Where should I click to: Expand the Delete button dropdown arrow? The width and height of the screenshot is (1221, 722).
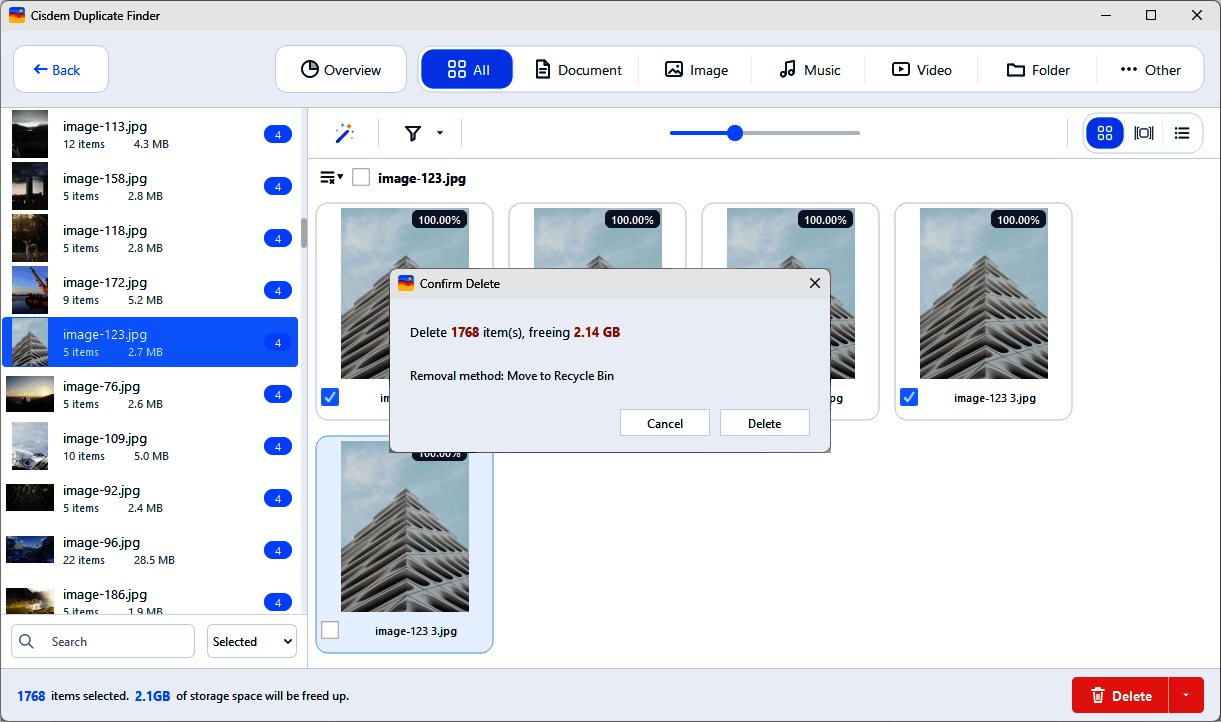click(1186, 696)
